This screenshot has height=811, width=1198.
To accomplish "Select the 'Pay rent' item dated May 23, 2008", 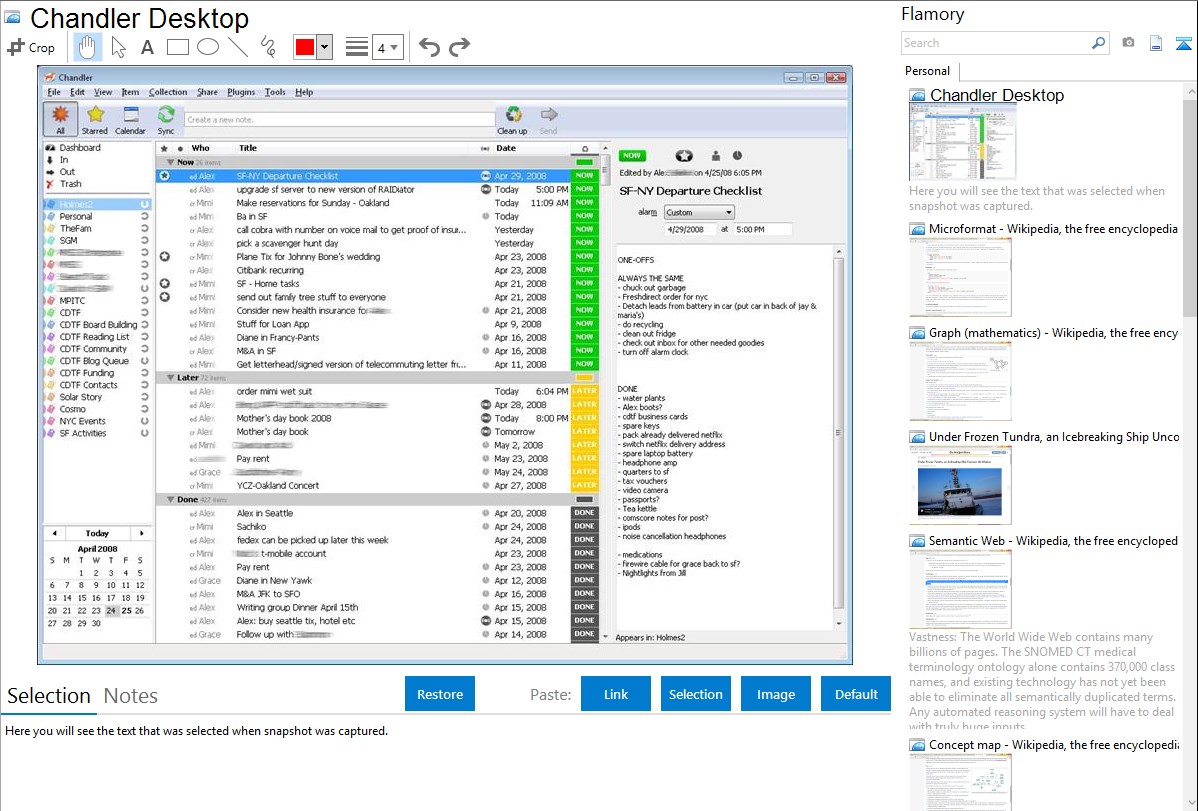I will click(x=377, y=459).
